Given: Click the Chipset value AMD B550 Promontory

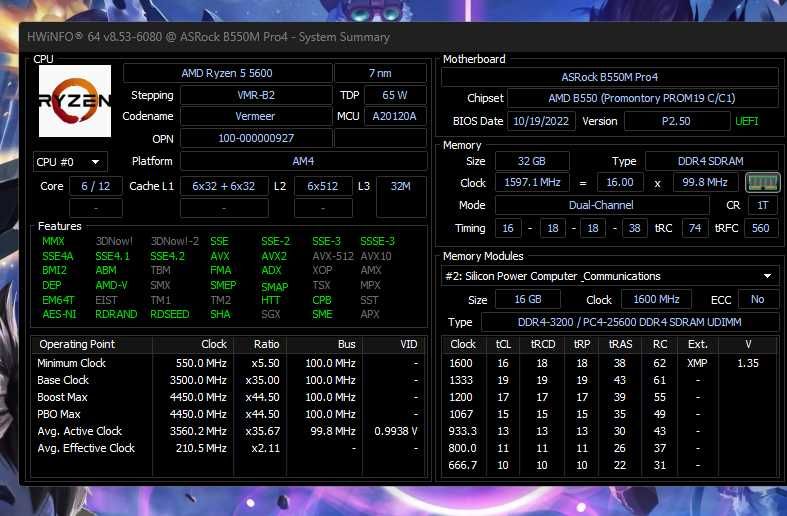Looking at the screenshot, I should point(642,98).
